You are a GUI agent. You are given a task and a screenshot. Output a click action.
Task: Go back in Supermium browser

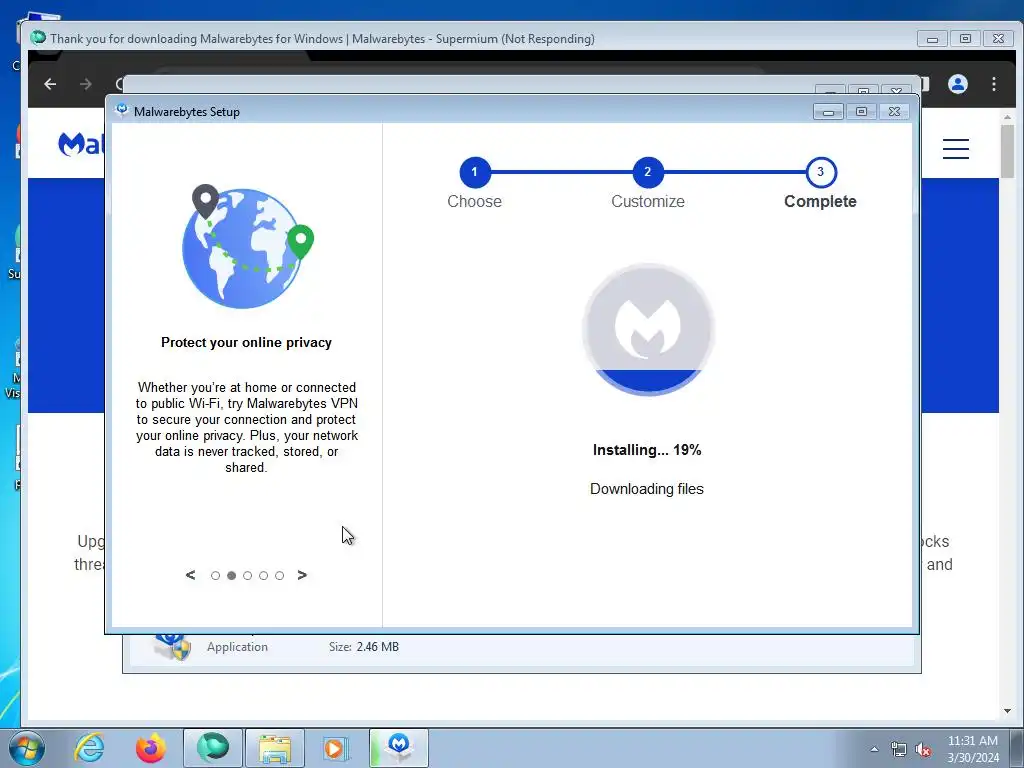click(50, 84)
